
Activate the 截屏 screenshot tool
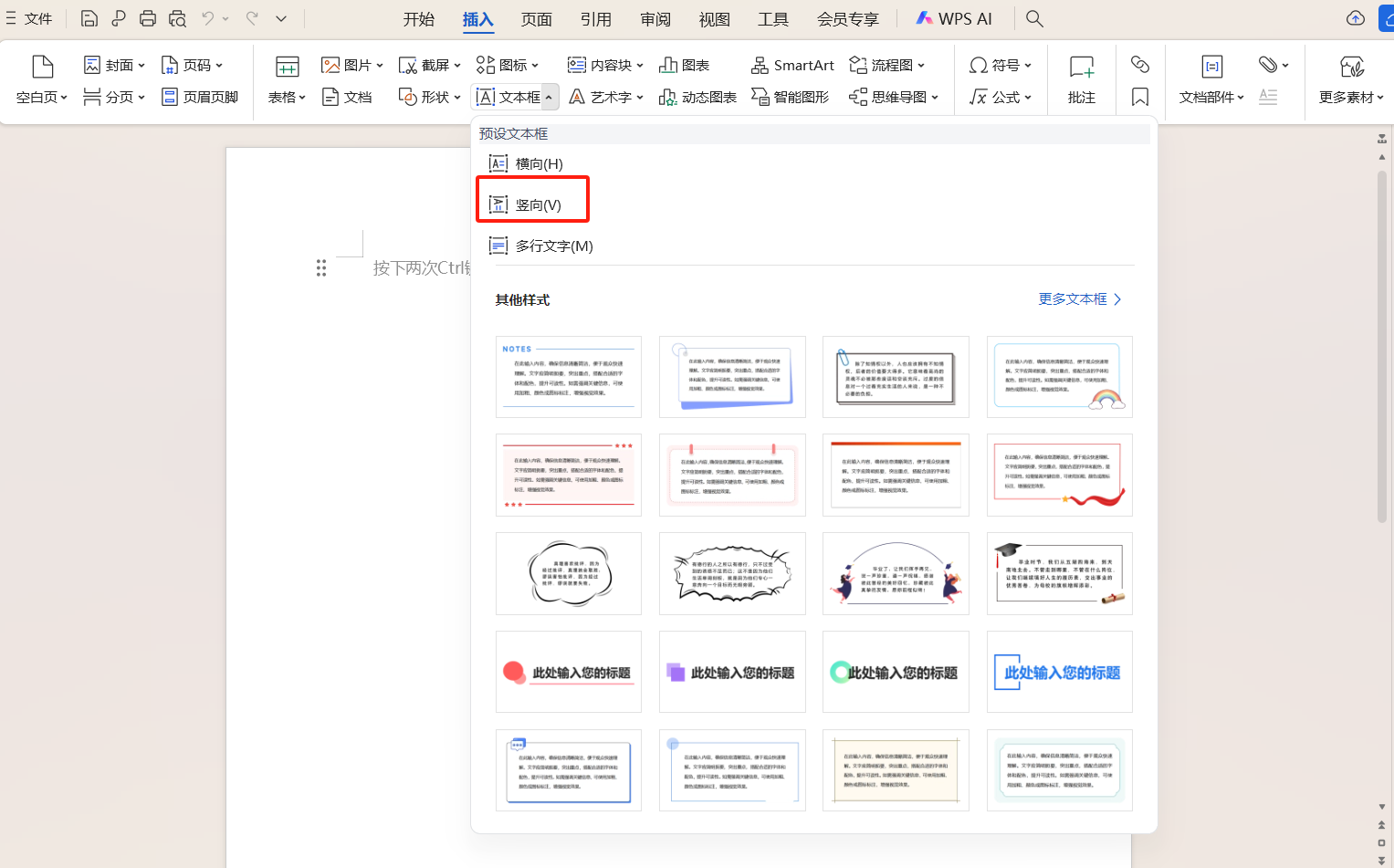424,64
